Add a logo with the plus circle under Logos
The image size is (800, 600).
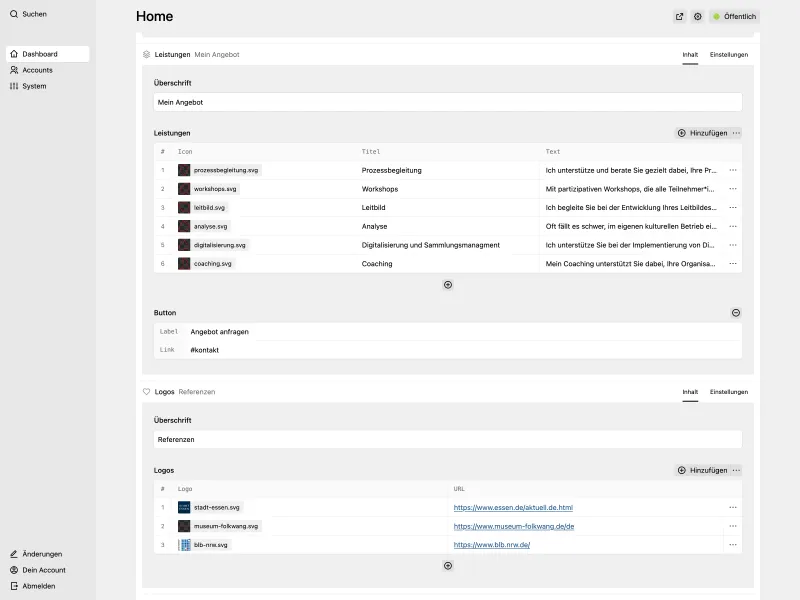pos(448,565)
